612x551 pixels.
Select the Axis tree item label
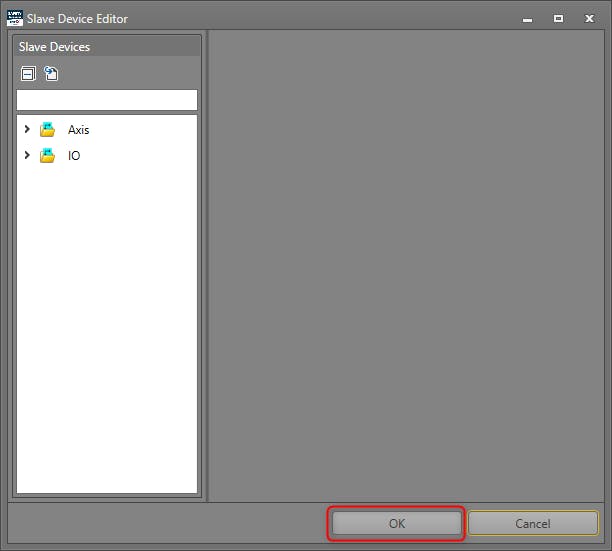78,130
